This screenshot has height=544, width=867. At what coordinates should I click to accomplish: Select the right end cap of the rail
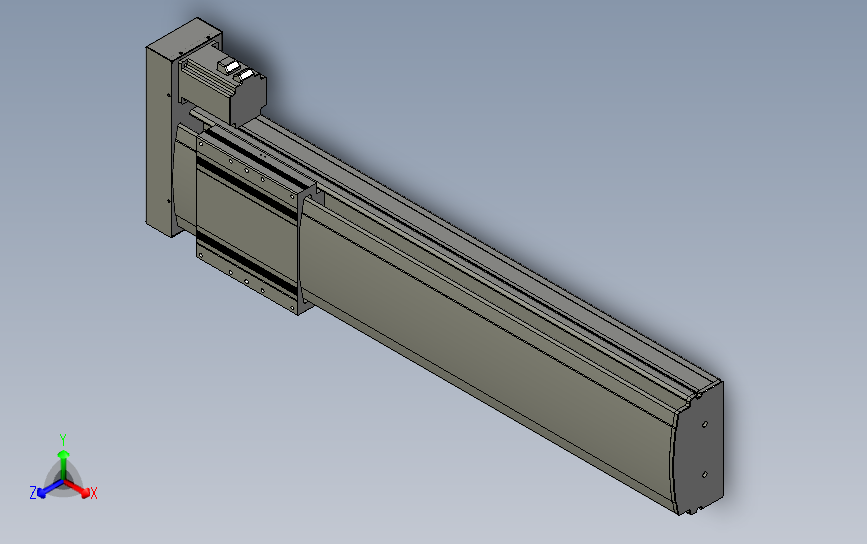pyautogui.click(x=700, y=448)
